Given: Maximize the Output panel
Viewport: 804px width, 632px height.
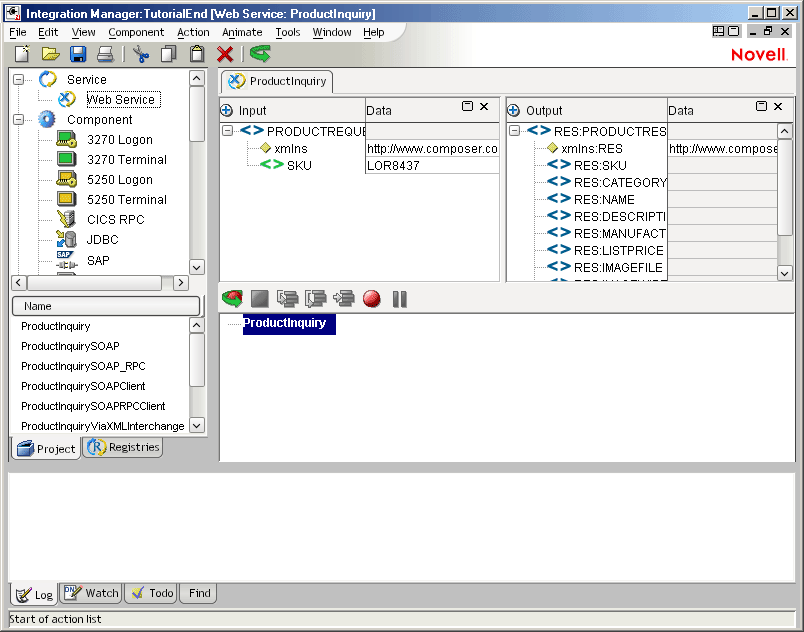Looking at the screenshot, I should [x=761, y=106].
